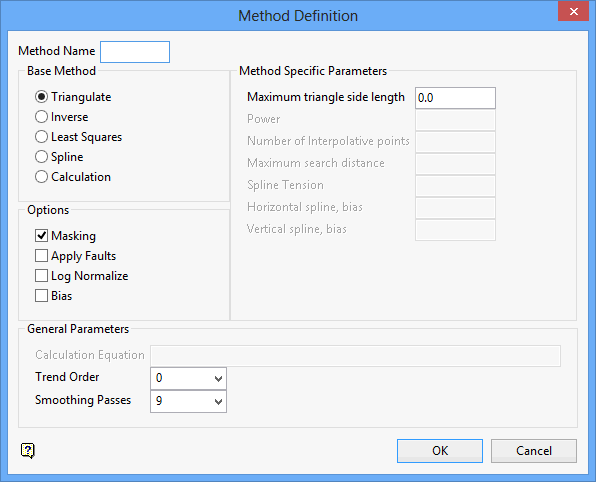Click the help question mark icon
Image resolution: width=596 pixels, height=482 pixels.
pos(27,451)
